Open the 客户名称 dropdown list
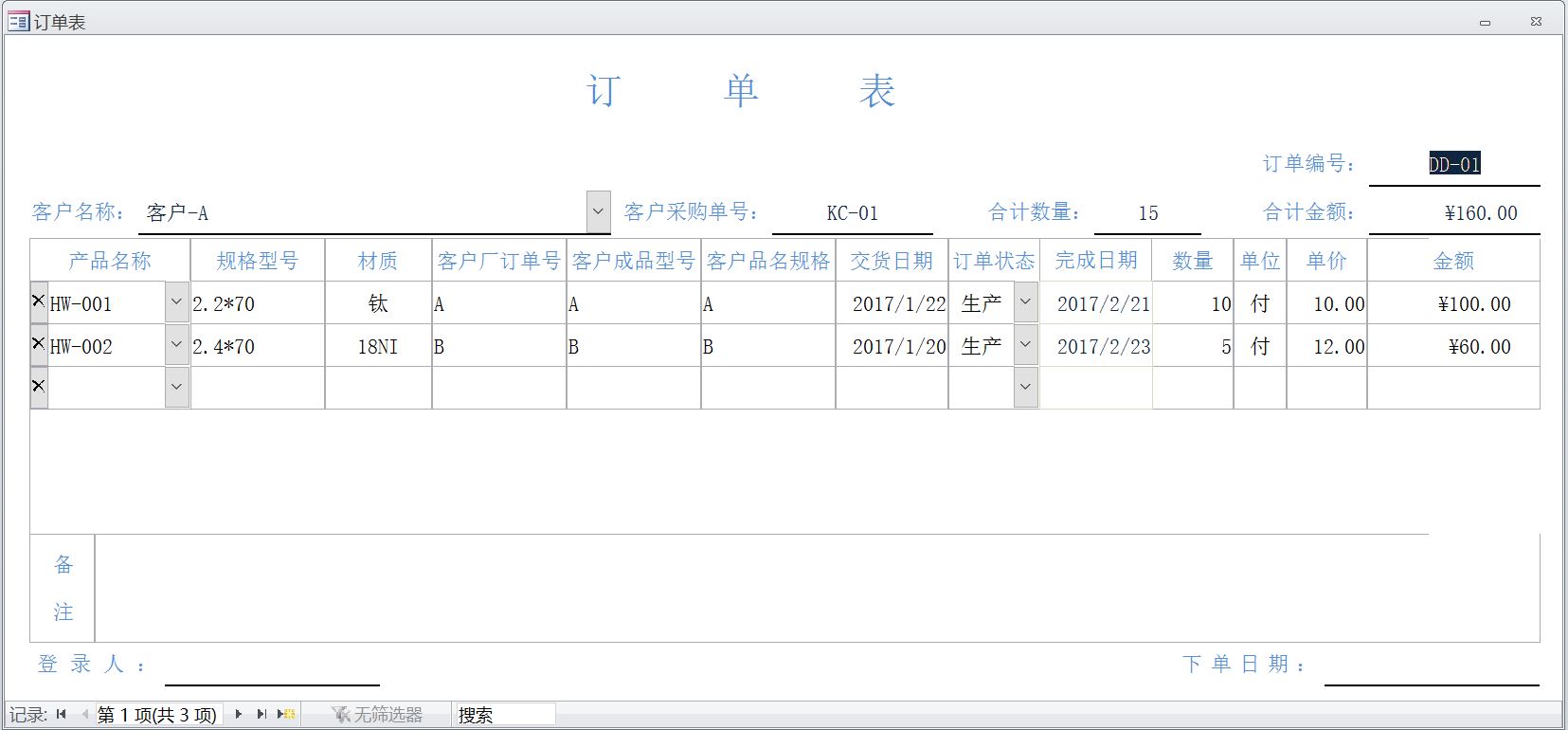This screenshot has height=730, width=1568. tap(598, 212)
